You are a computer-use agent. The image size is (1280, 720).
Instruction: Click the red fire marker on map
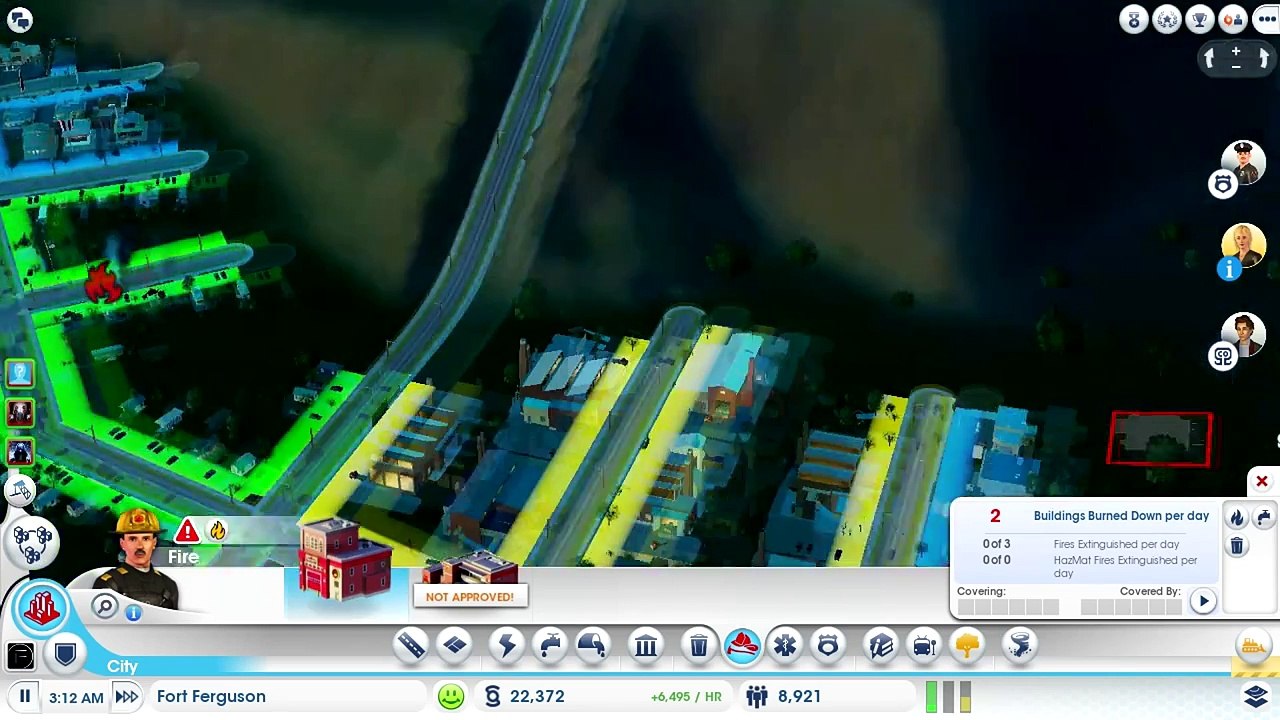(x=101, y=283)
